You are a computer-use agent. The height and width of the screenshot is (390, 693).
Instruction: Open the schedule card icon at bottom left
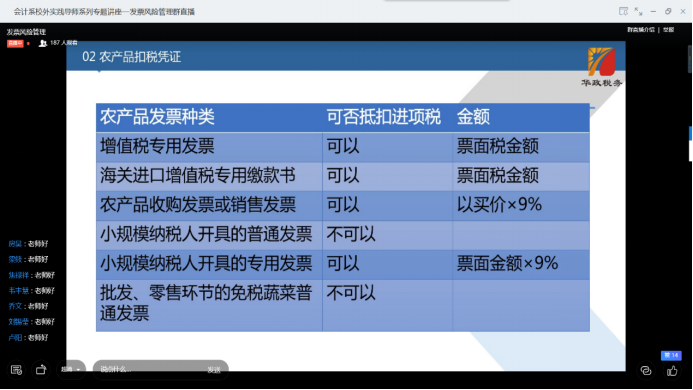coord(16,370)
